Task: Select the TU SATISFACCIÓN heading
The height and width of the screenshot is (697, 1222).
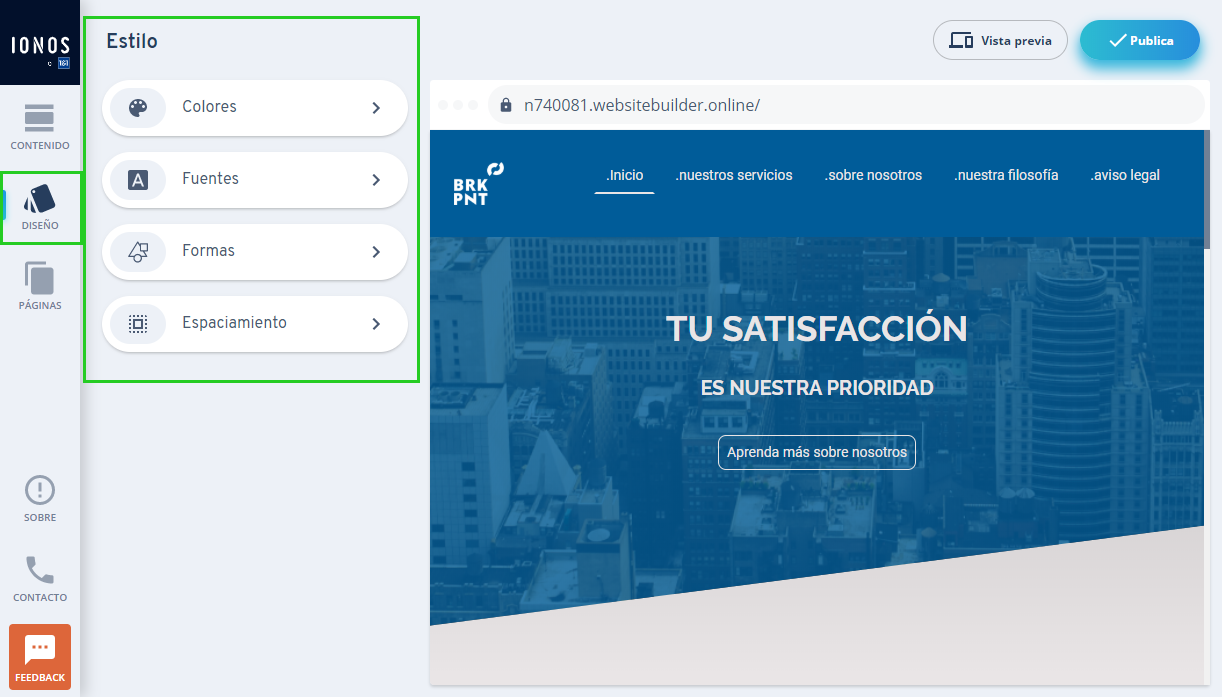Action: [x=817, y=329]
